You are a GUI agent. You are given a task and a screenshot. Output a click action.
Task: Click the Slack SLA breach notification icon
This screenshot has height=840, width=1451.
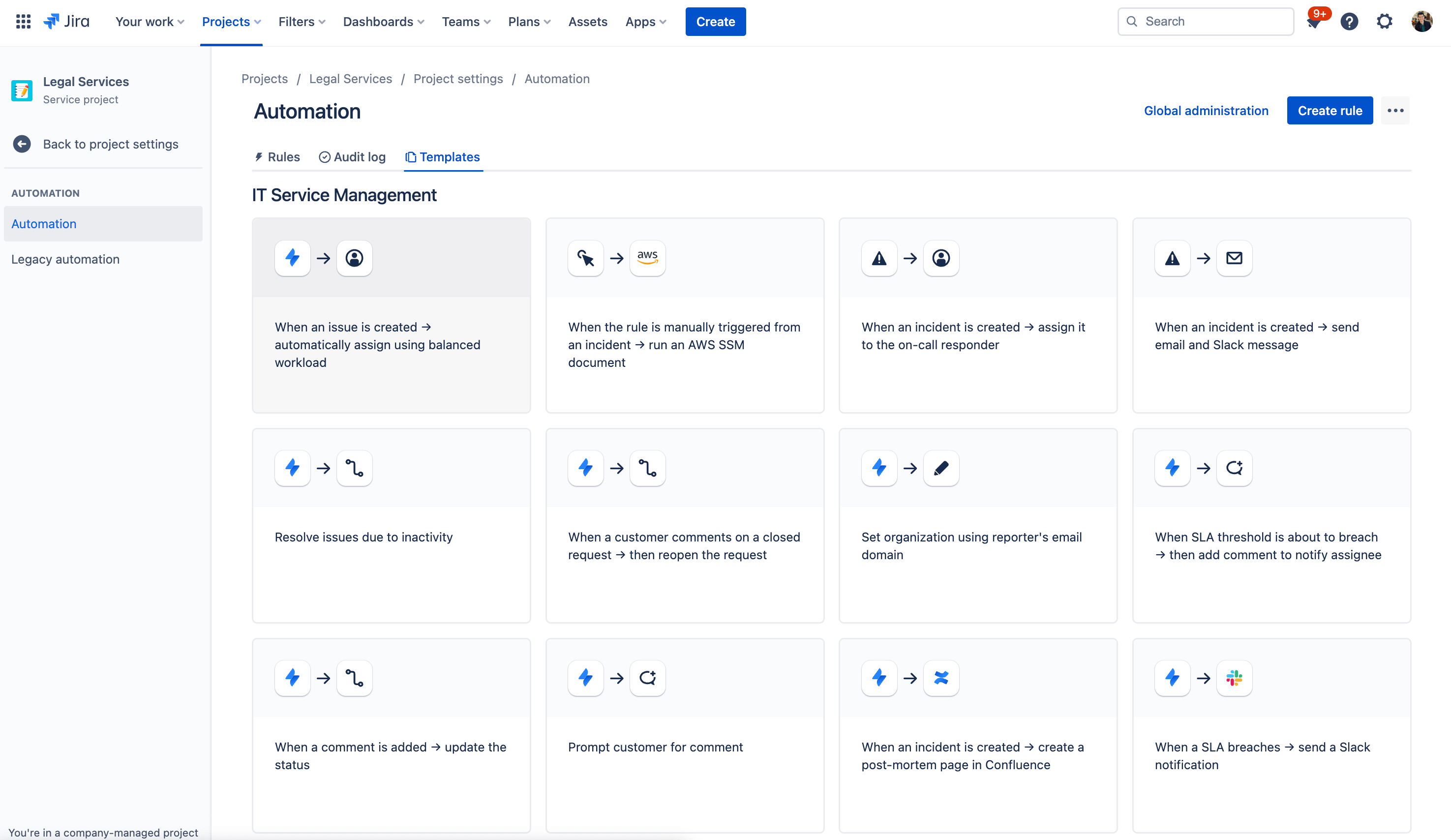1234,678
